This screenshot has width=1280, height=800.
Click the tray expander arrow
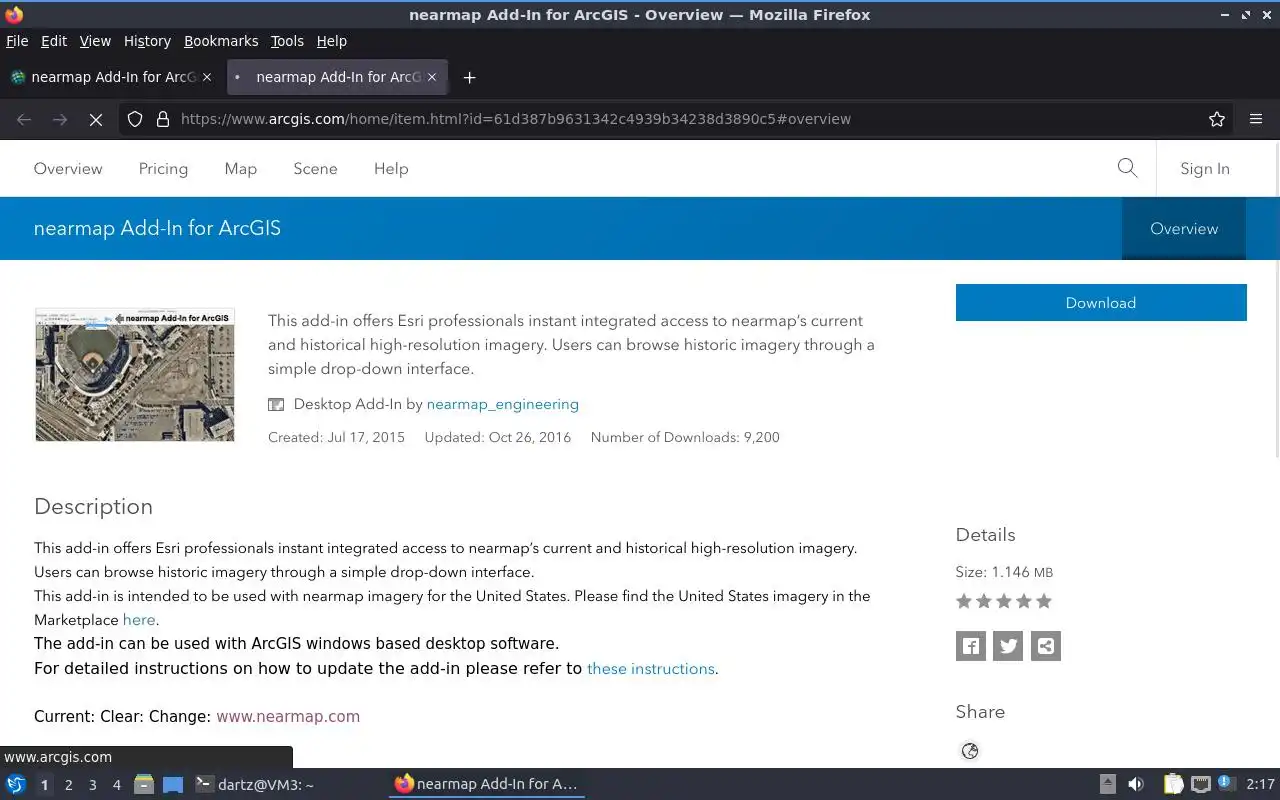click(1107, 784)
